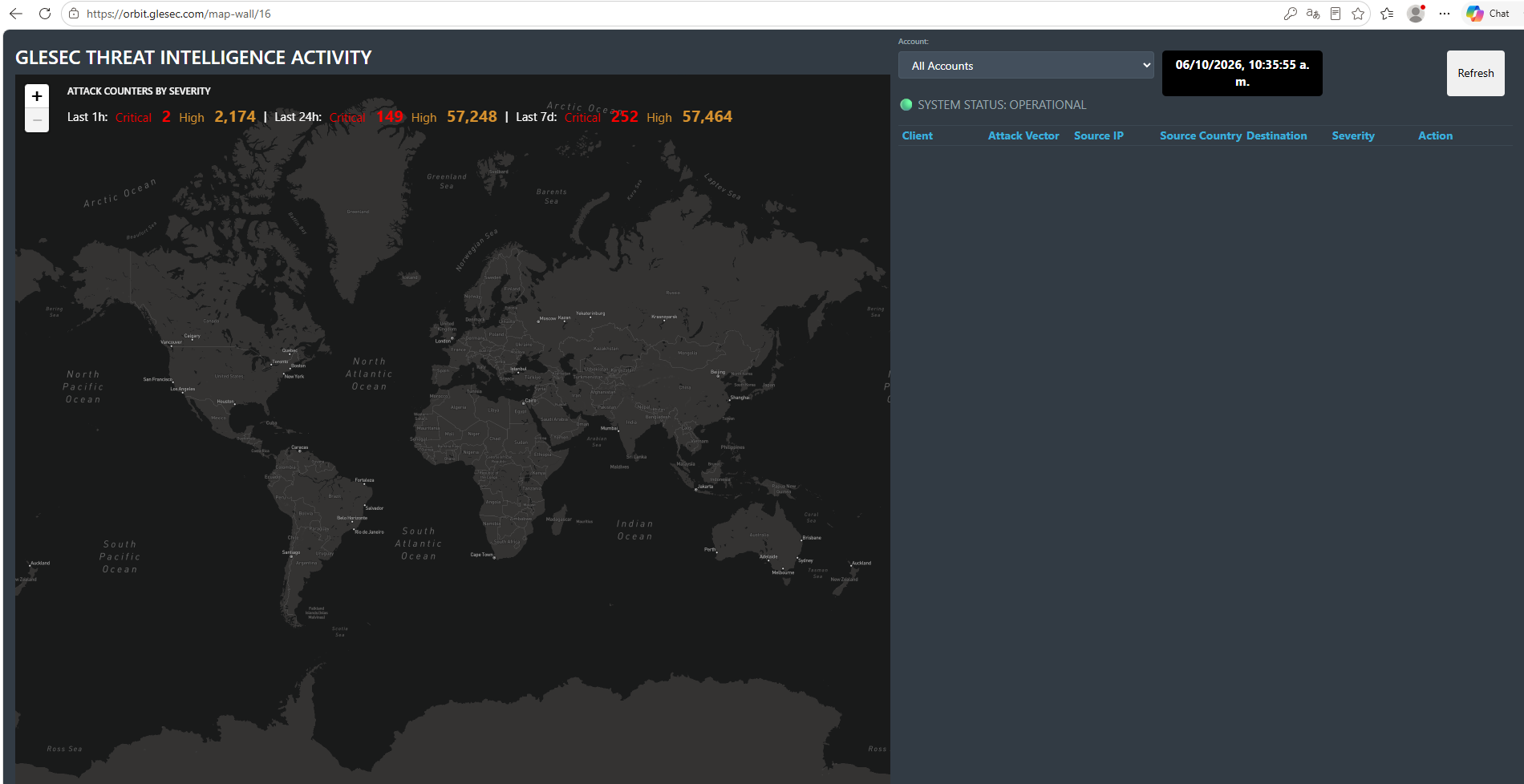Click the Last 1h High count 2,174
This screenshot has height=784, width=1524.
[235, 116]
